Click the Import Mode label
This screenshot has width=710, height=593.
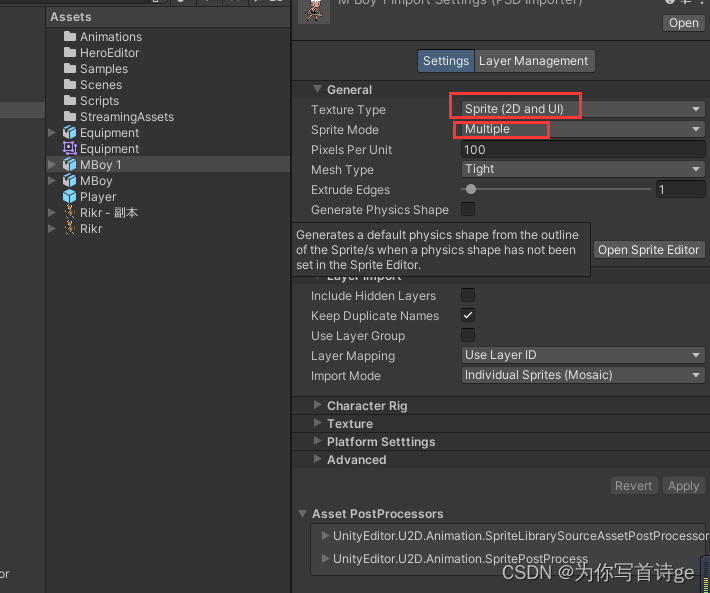click(x=345, y=376)
